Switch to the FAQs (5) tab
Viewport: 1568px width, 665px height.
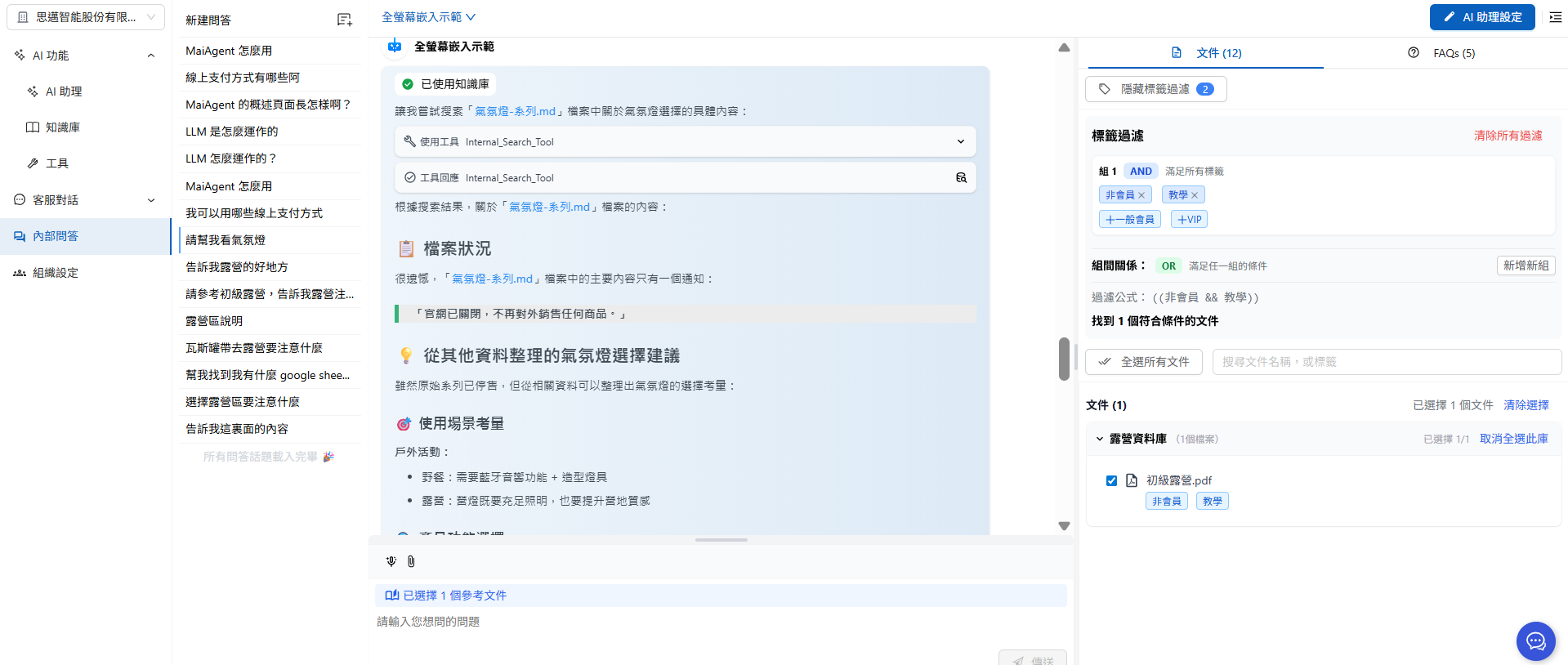(1445, 53)
